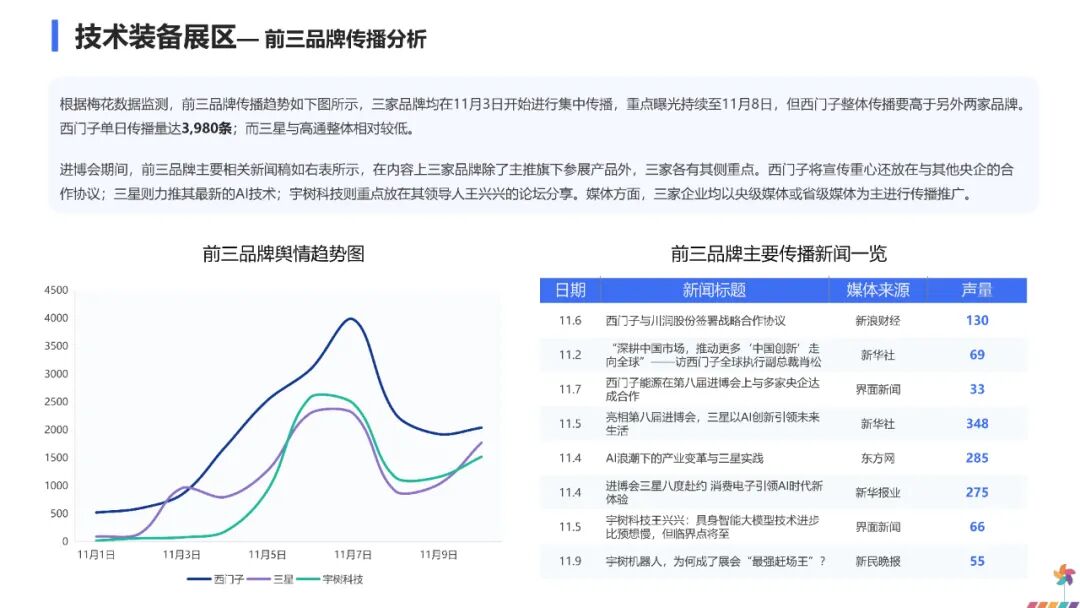Image resolution: width=1080 pixels, height=608 pixels.
Task: Click the slide title 技术装备展区
Action: click(156, 37)
